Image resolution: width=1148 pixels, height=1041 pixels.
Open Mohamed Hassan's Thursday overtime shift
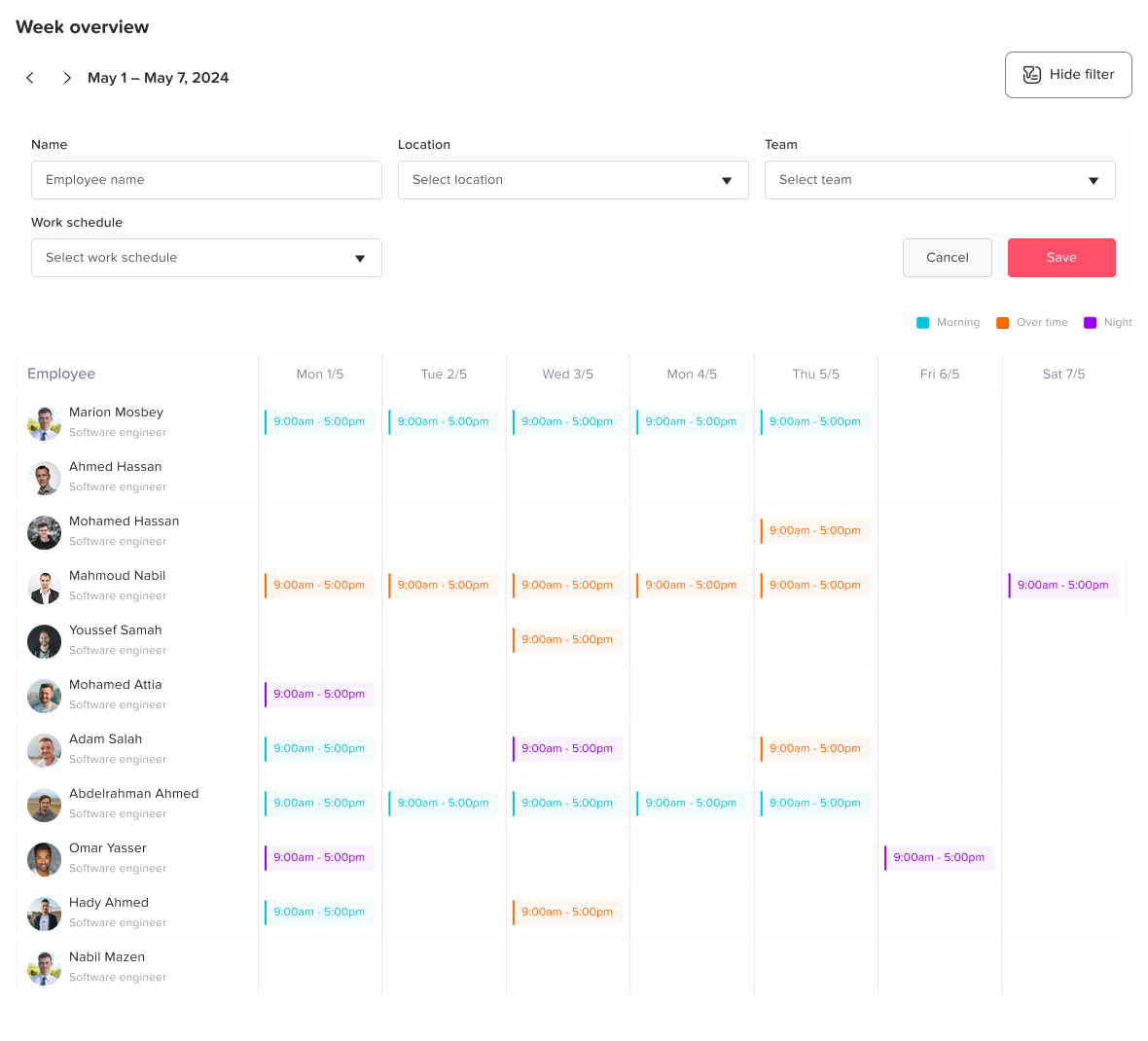pyautogui.click(x=815, y=531)
